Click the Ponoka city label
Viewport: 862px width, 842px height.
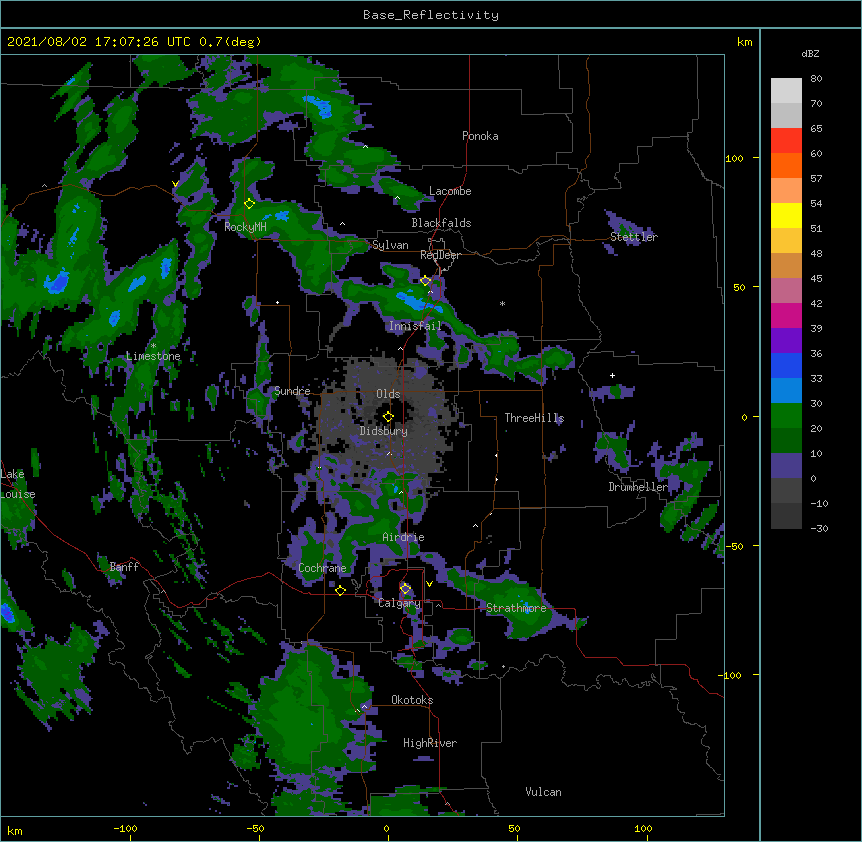480,136
